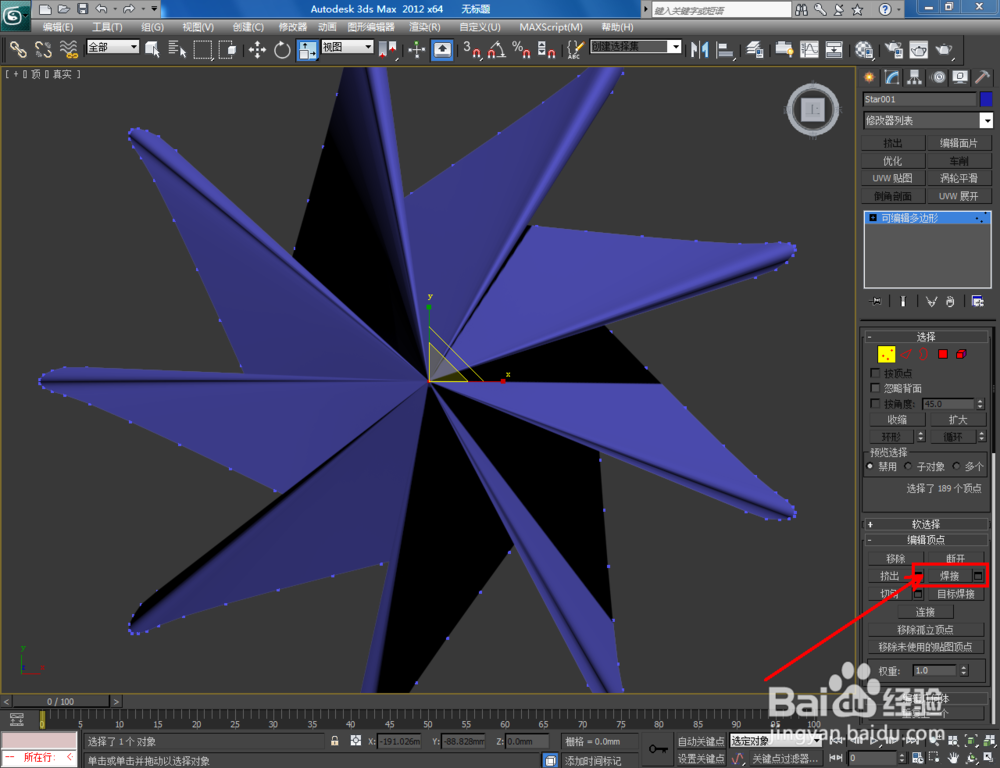Select the 子对象 preview radio button
This screenshot has height=768, width=1000.
coord(908,466)
